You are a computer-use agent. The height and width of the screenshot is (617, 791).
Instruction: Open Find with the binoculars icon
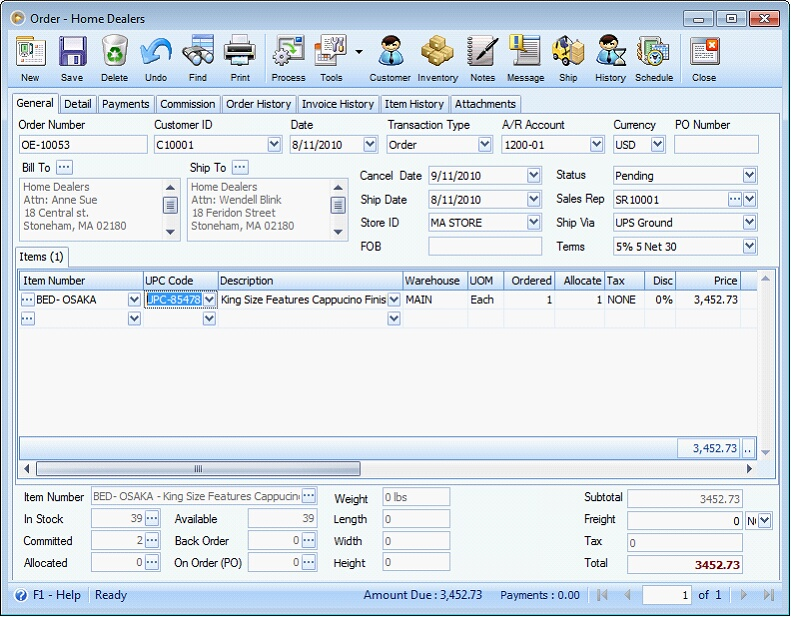198,50
